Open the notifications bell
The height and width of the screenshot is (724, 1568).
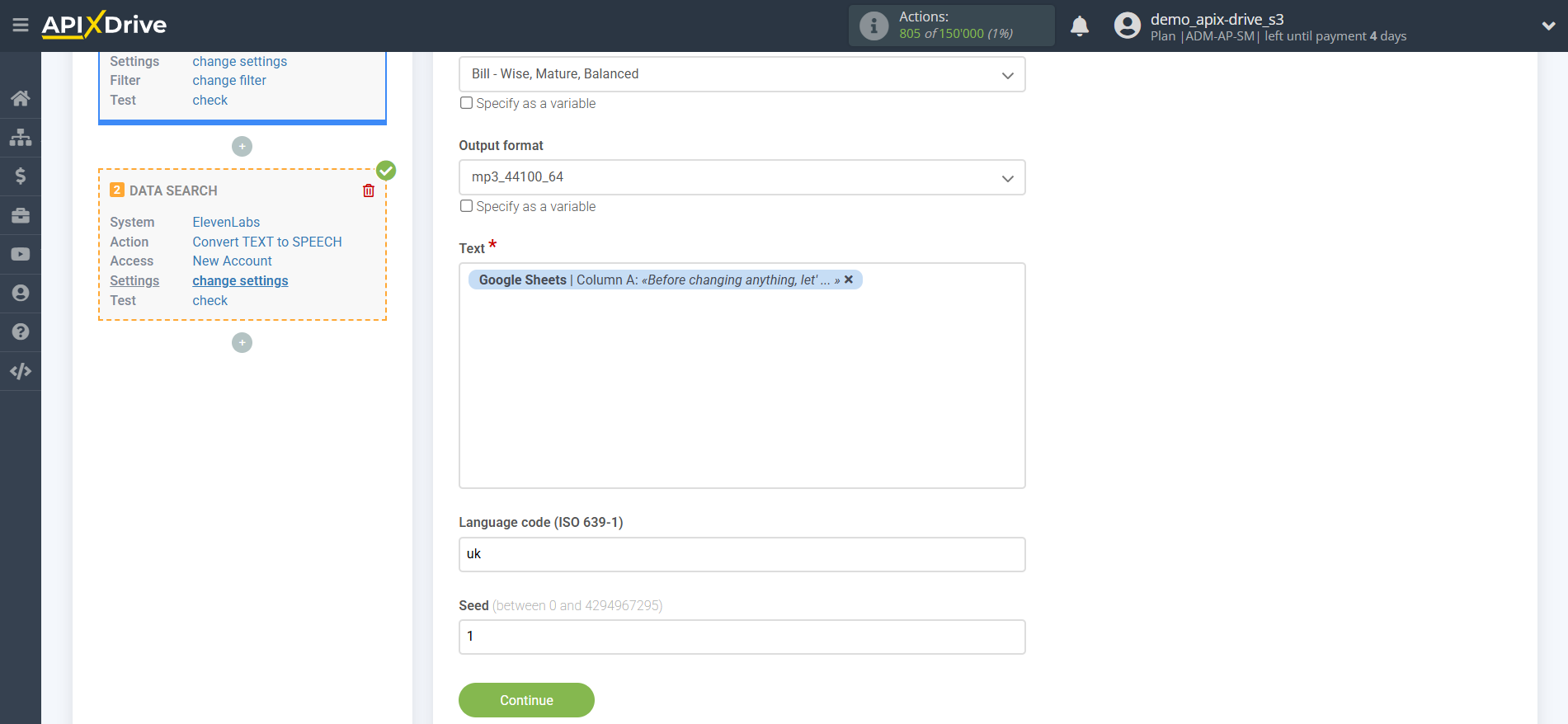pyautogui.click(x=1080, y=26)
